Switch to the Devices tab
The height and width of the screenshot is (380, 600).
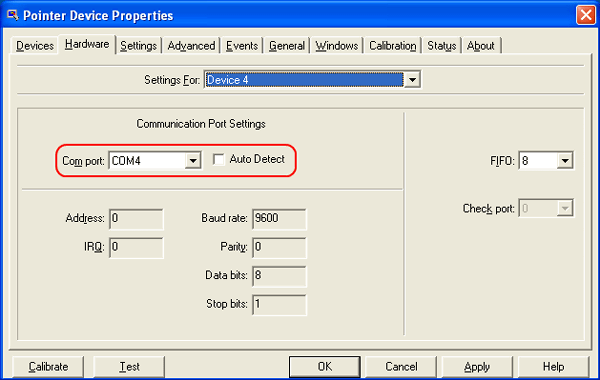[35, 46]
